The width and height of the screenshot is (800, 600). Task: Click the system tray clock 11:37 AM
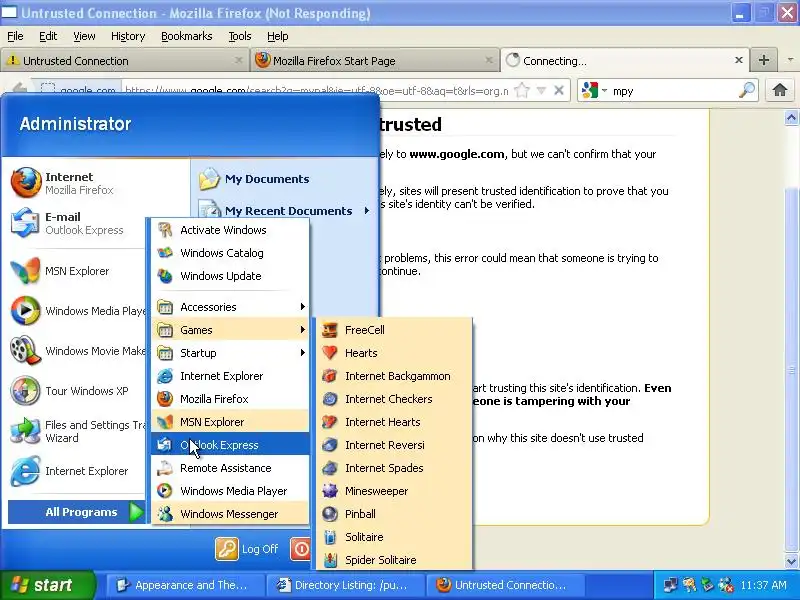[763, 585]
